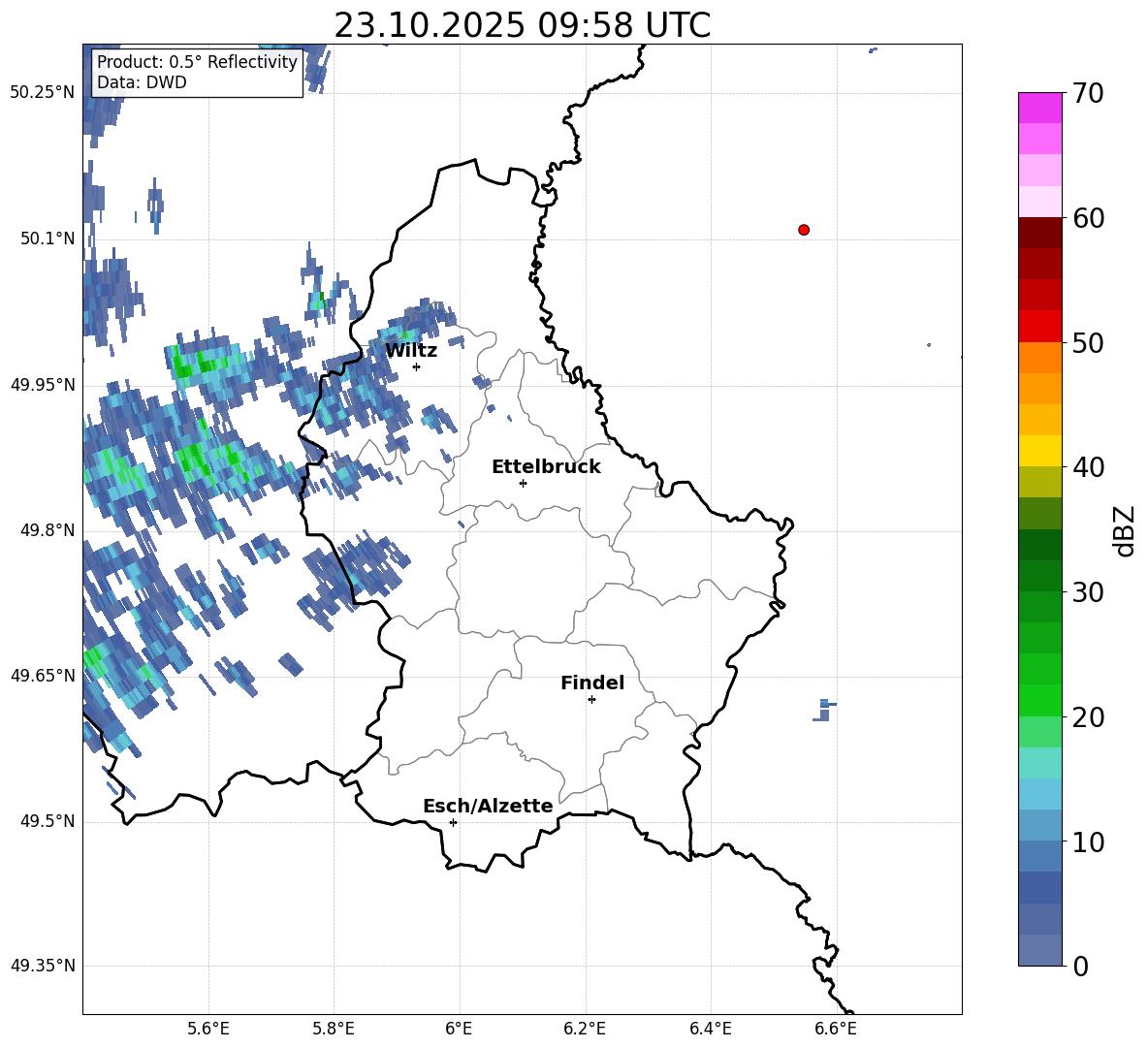Click the Ettelbruck city label
1148x1048 pixels.
click(x=546, y=467)
